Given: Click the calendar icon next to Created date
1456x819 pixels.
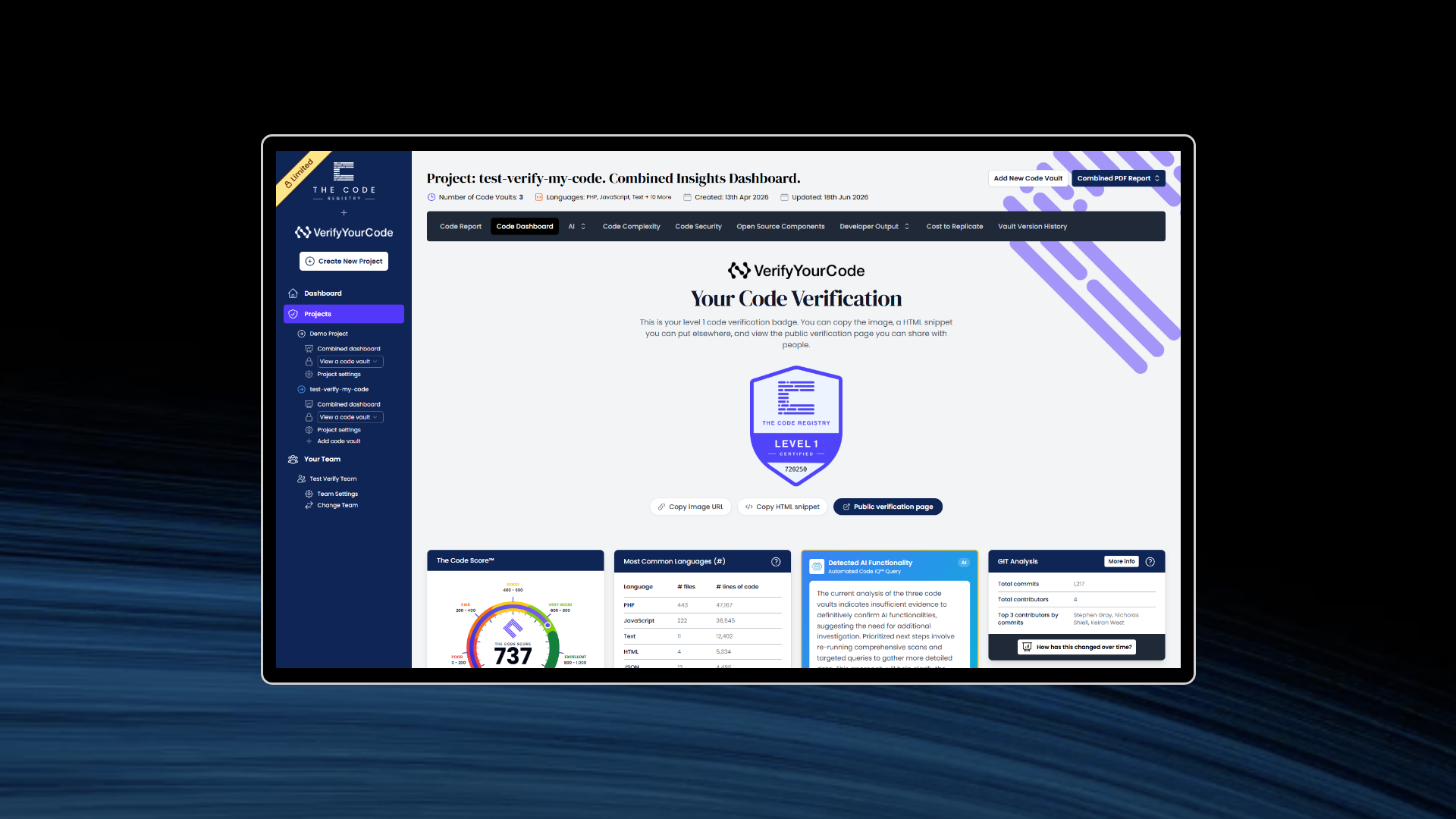Looking at the screenshot, I should (687, 197).
